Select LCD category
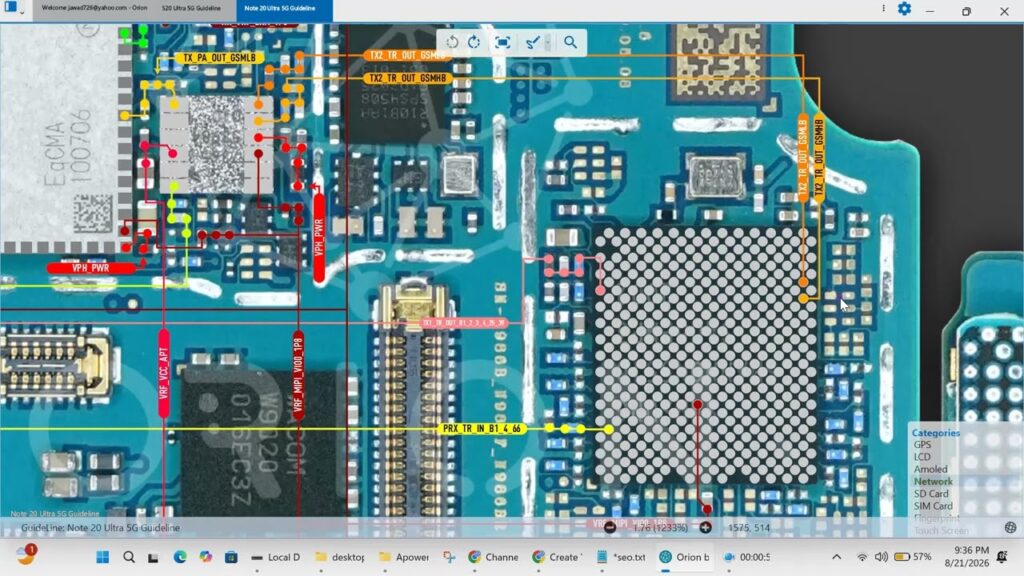Image resolution: width=1024 pixels, height=576 pixels. (922, 457)
